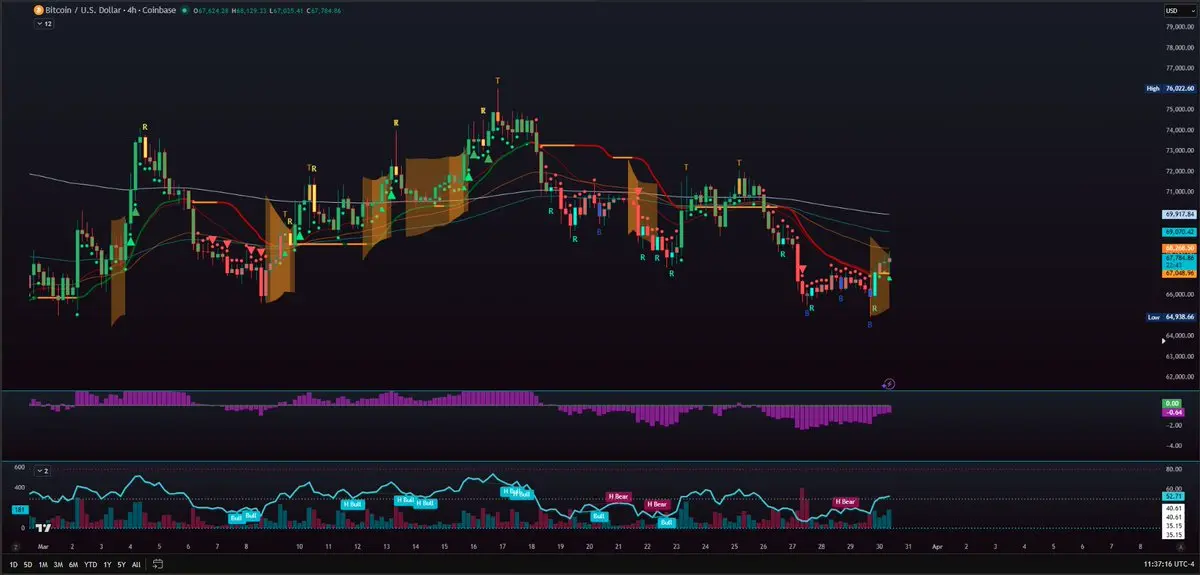Viewport: 1200px width, 575px height.
Task: Switch to the 5Y range
Action: point(121,565)
